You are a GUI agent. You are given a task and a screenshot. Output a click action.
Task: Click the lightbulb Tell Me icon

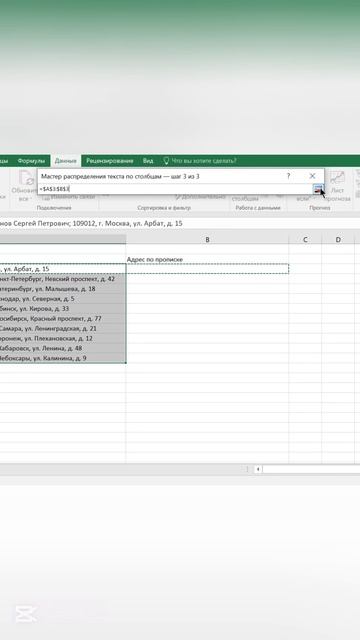click(166, 161)
